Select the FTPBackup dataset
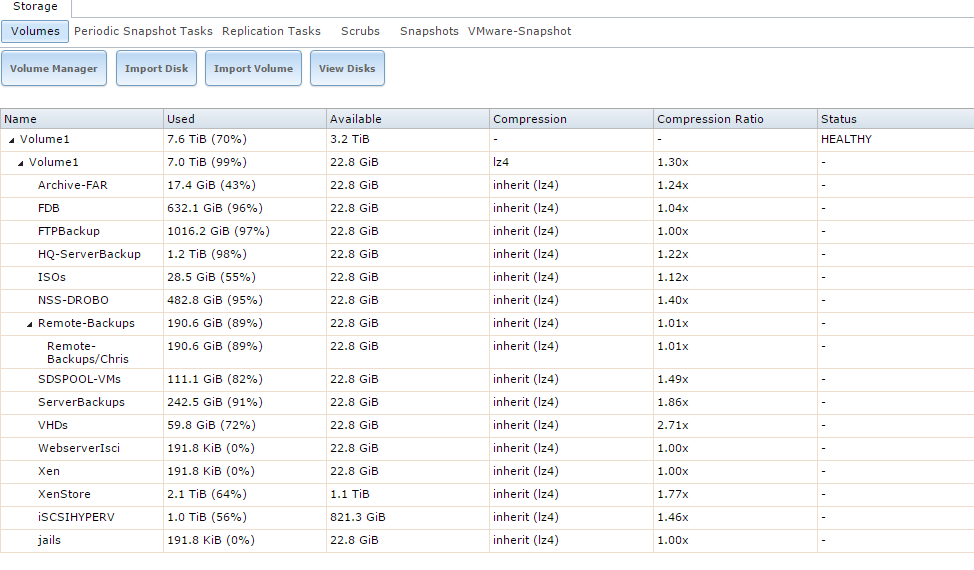 pos(69,231)
